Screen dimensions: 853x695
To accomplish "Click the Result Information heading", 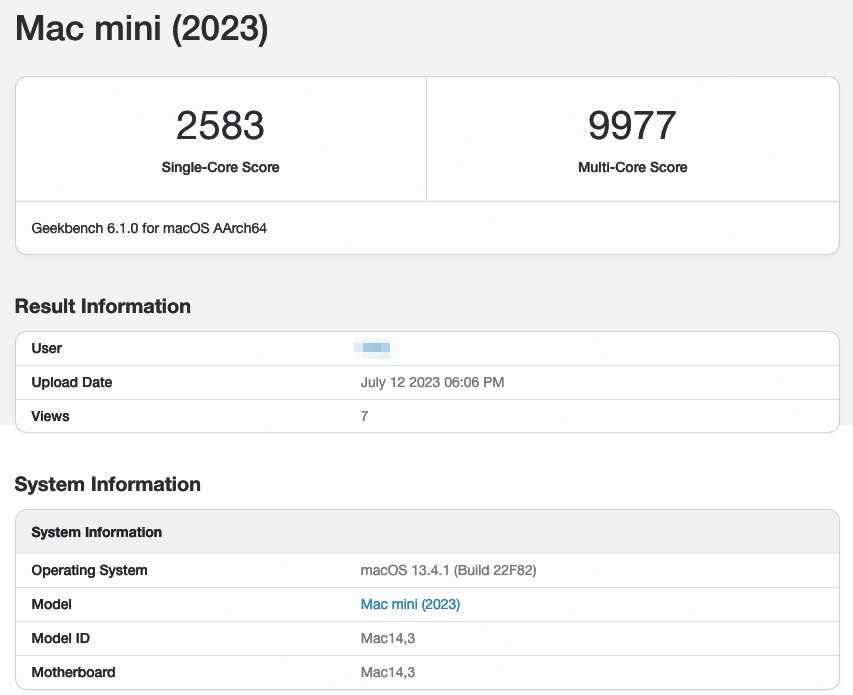I will [103, 306].
